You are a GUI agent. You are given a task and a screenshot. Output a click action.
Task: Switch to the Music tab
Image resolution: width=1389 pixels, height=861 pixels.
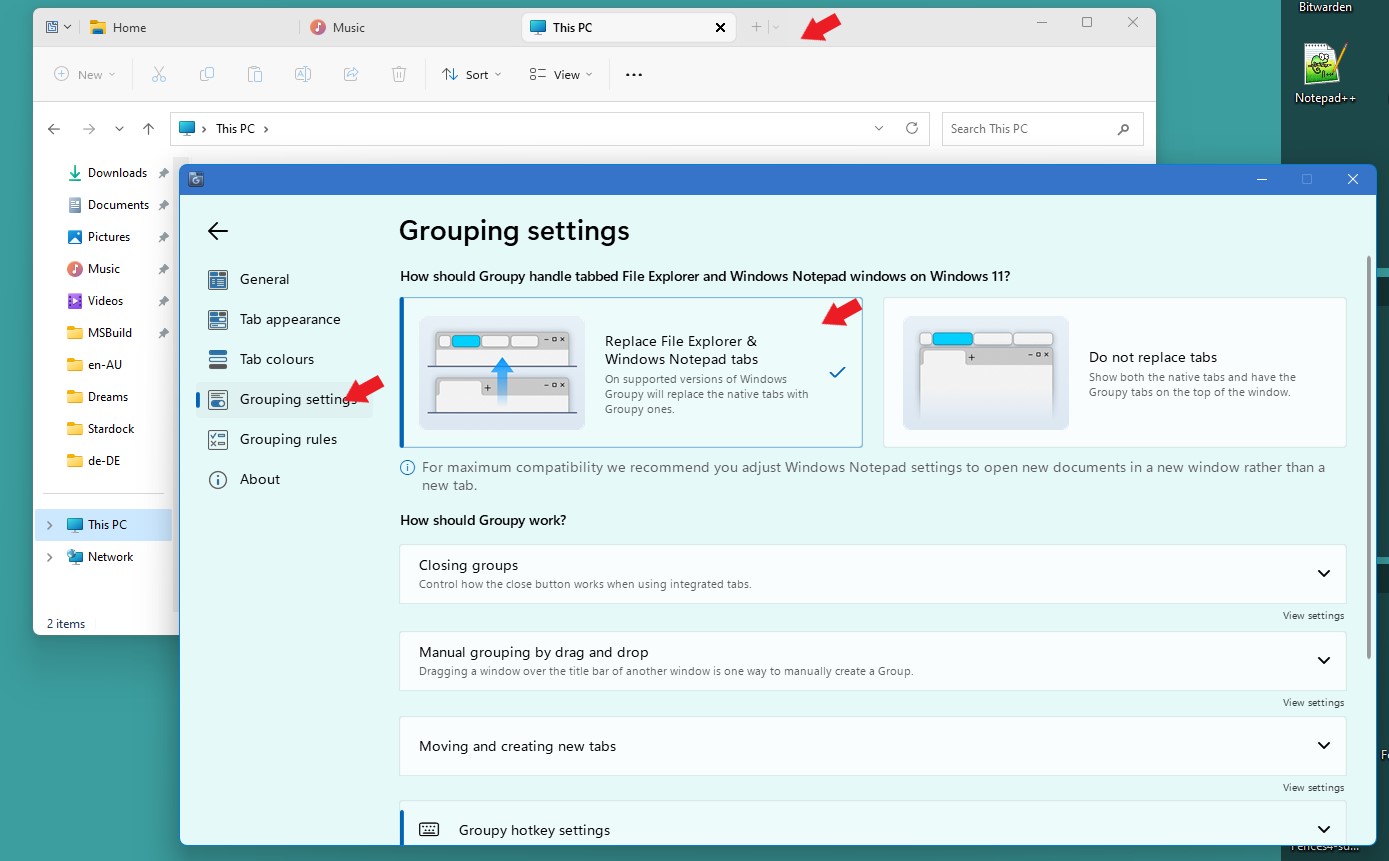click(x=348, y=28)
